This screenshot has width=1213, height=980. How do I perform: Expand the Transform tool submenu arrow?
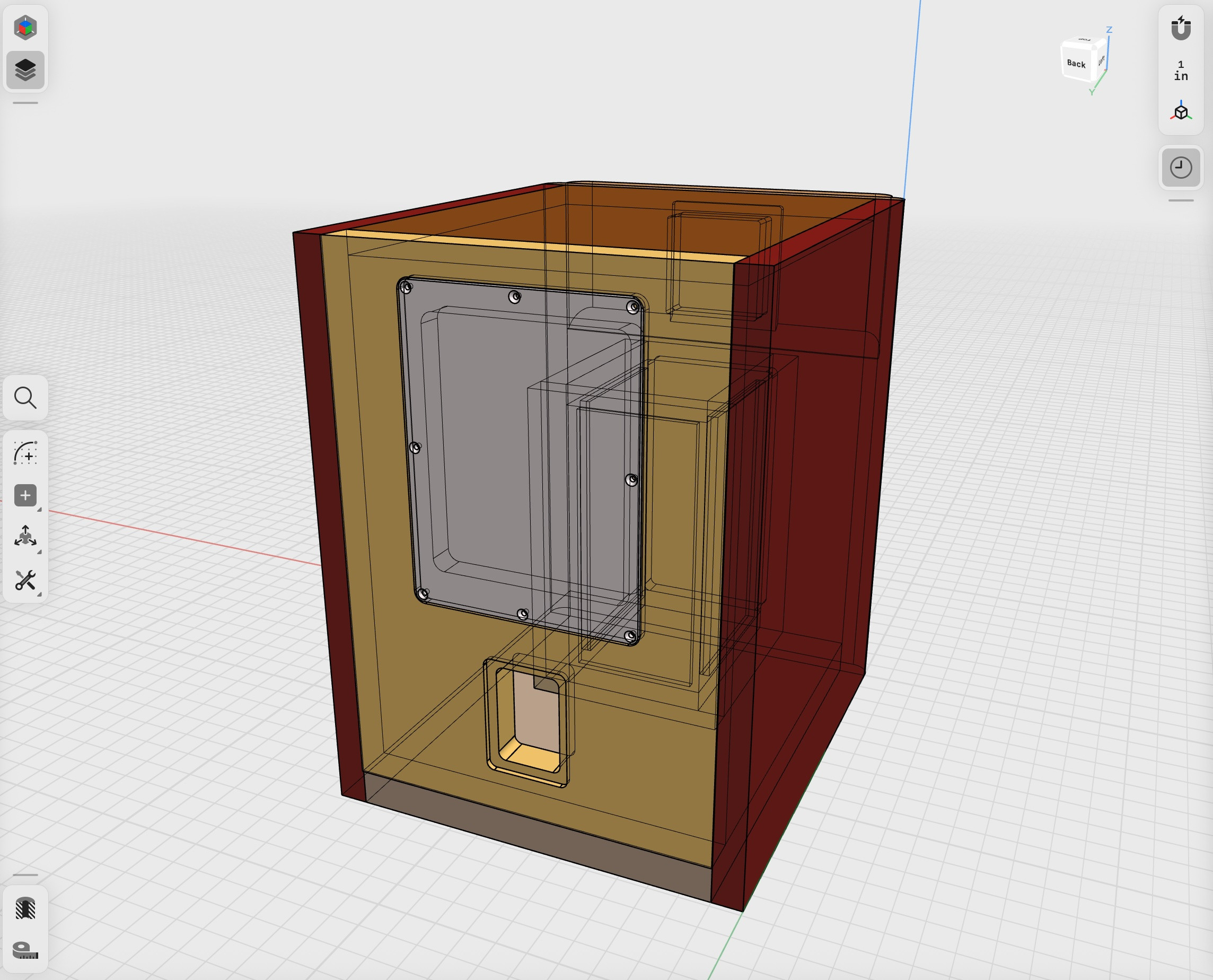39,552
